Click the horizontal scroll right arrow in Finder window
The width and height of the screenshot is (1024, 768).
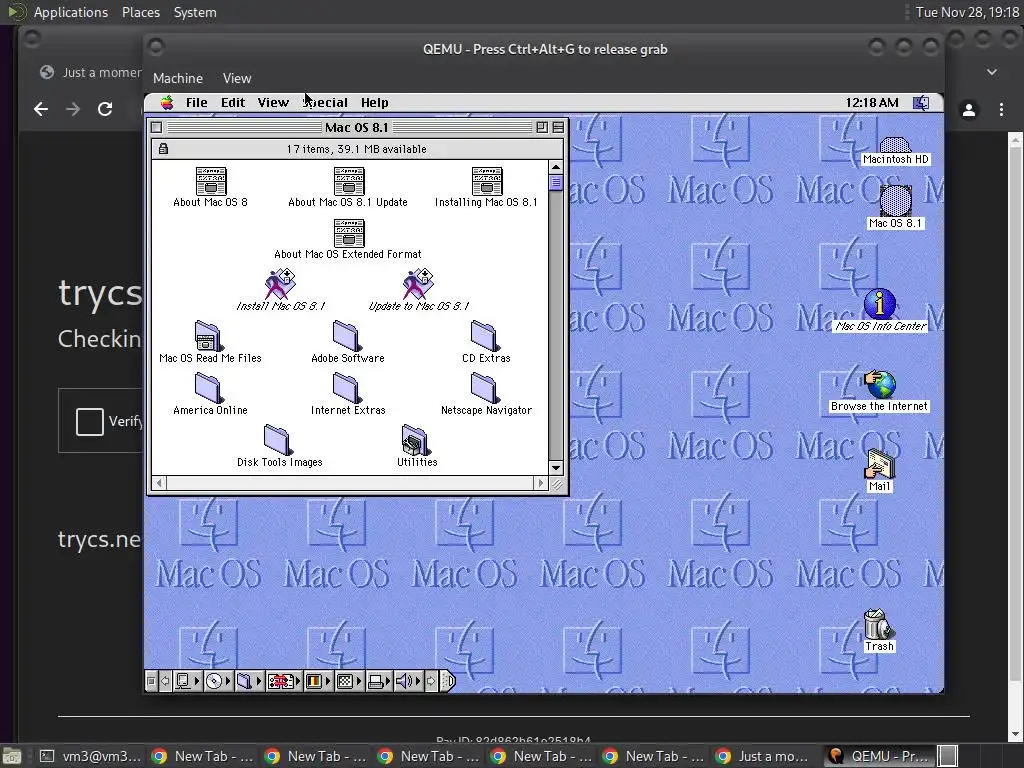(x=540, y=483)
